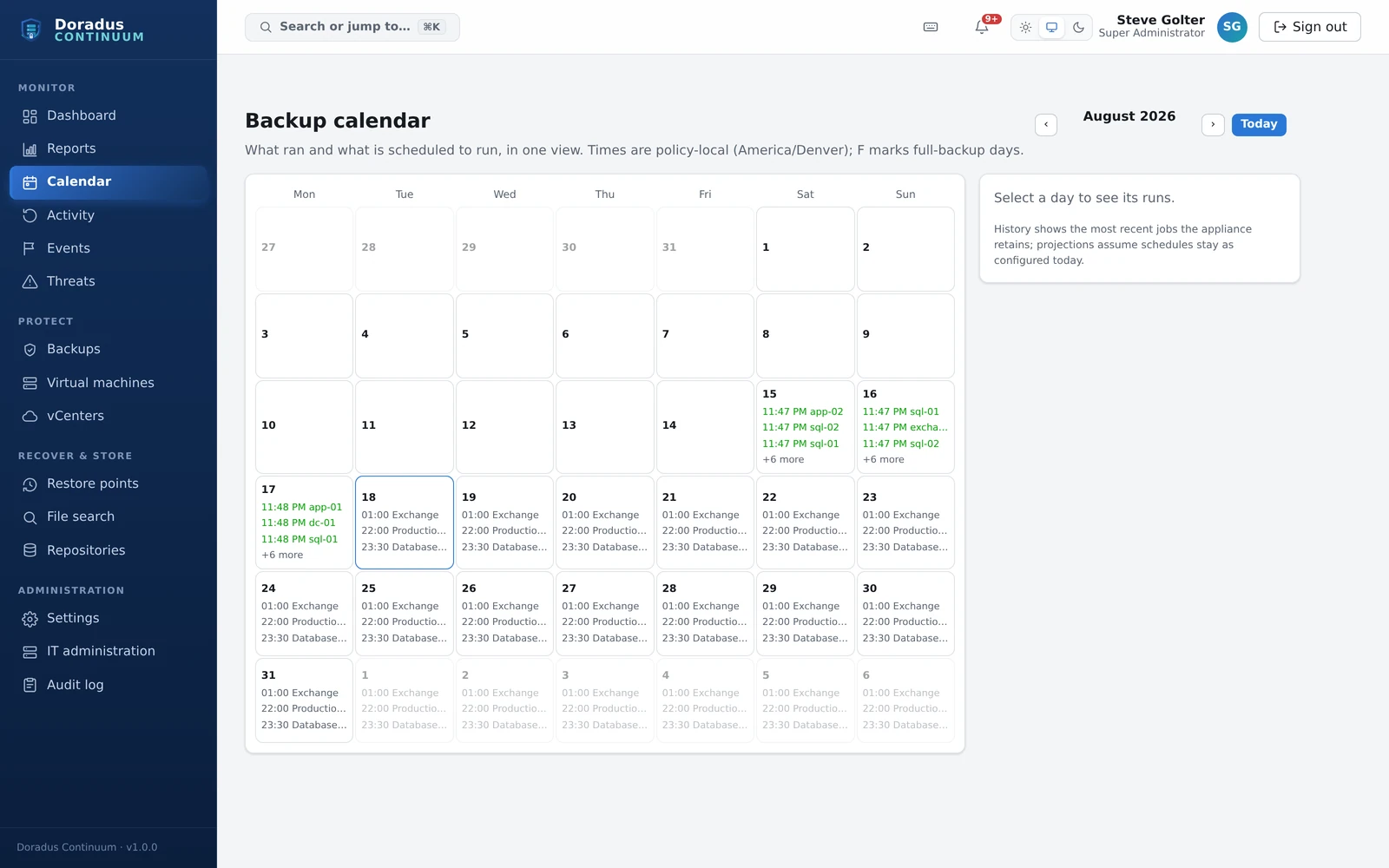Focus the Search or jump to field
Image resolution: width=1389 pixels, height=868 pixels.
(352, 27)
